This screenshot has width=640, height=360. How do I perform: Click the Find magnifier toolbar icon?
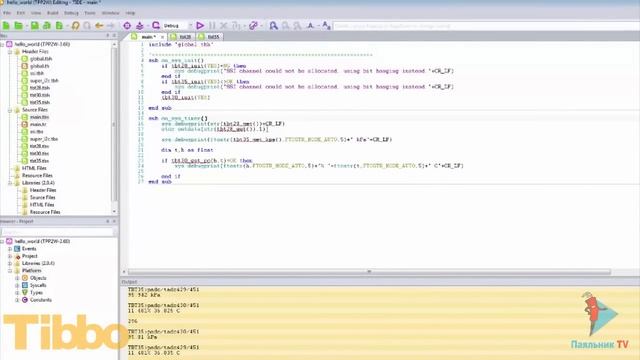pos(273,26)
